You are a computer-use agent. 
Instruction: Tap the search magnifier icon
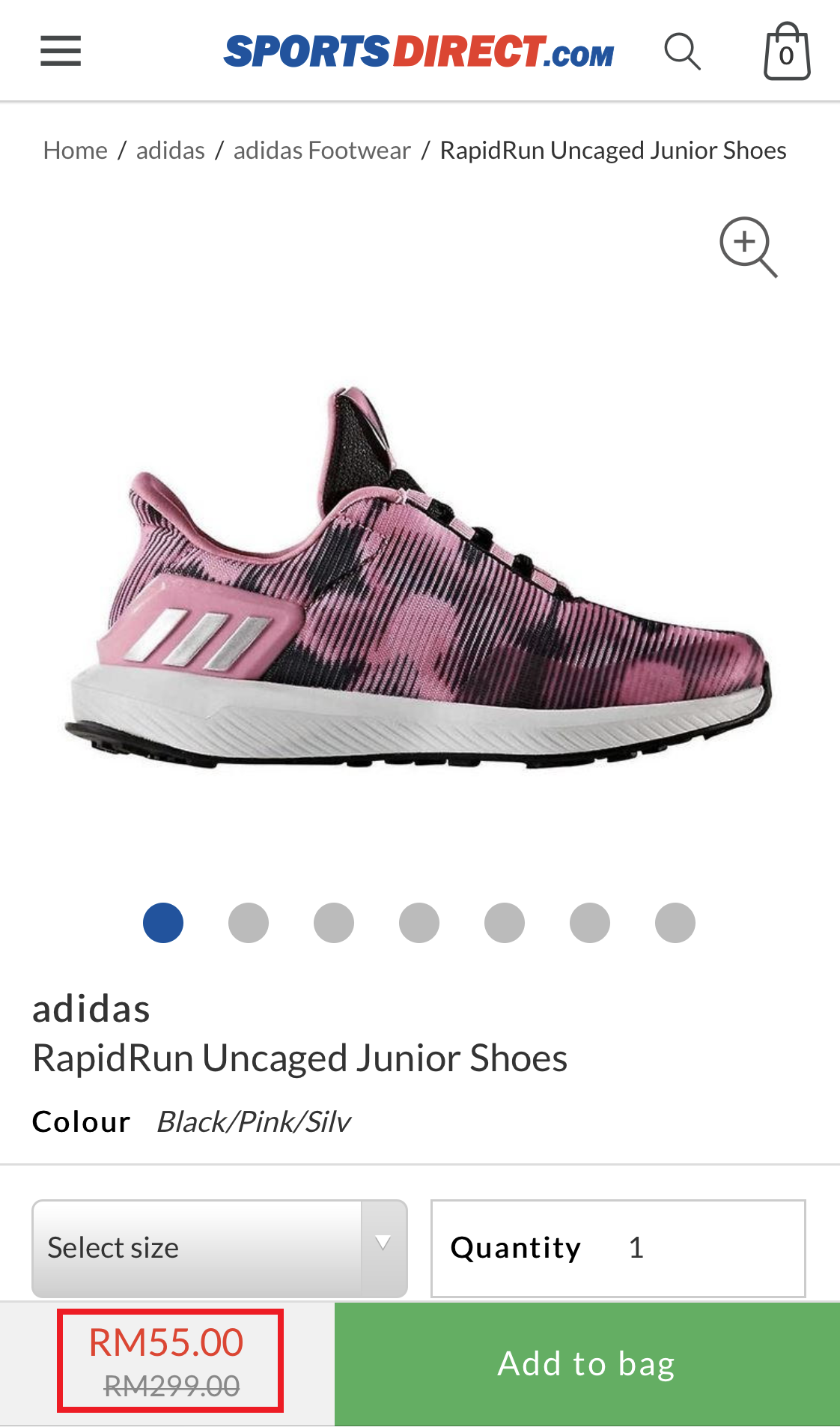[x=682, y=52]
